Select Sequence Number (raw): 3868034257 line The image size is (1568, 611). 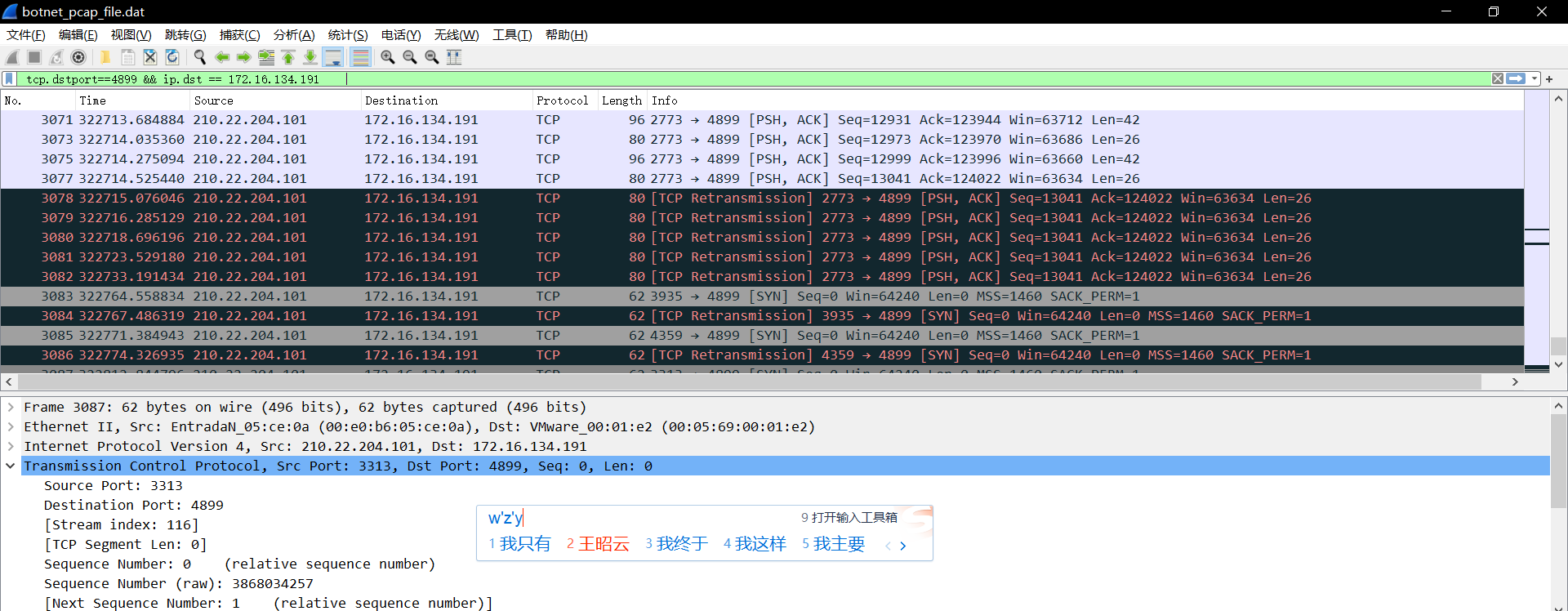tap(179, 583)
